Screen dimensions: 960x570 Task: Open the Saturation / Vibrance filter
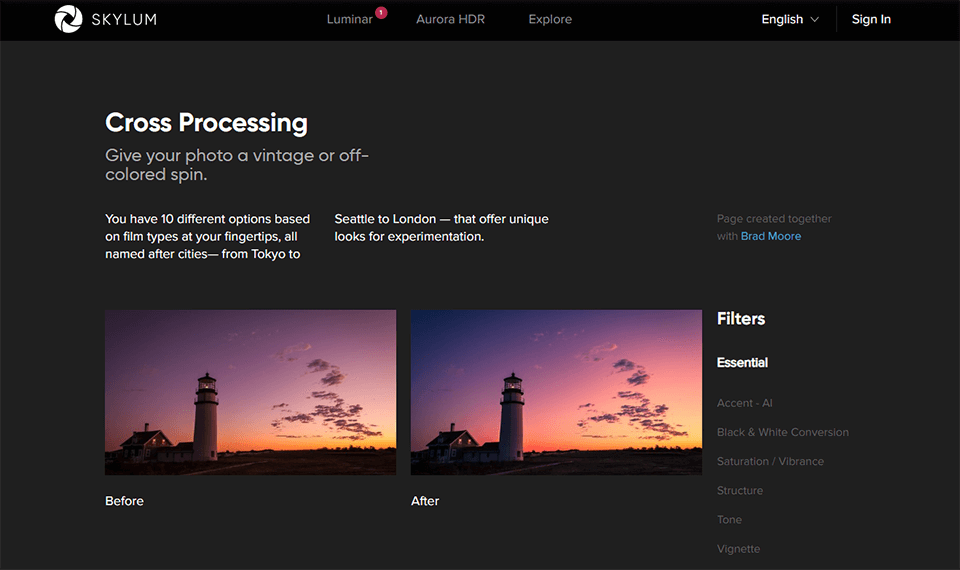(770, 462)
